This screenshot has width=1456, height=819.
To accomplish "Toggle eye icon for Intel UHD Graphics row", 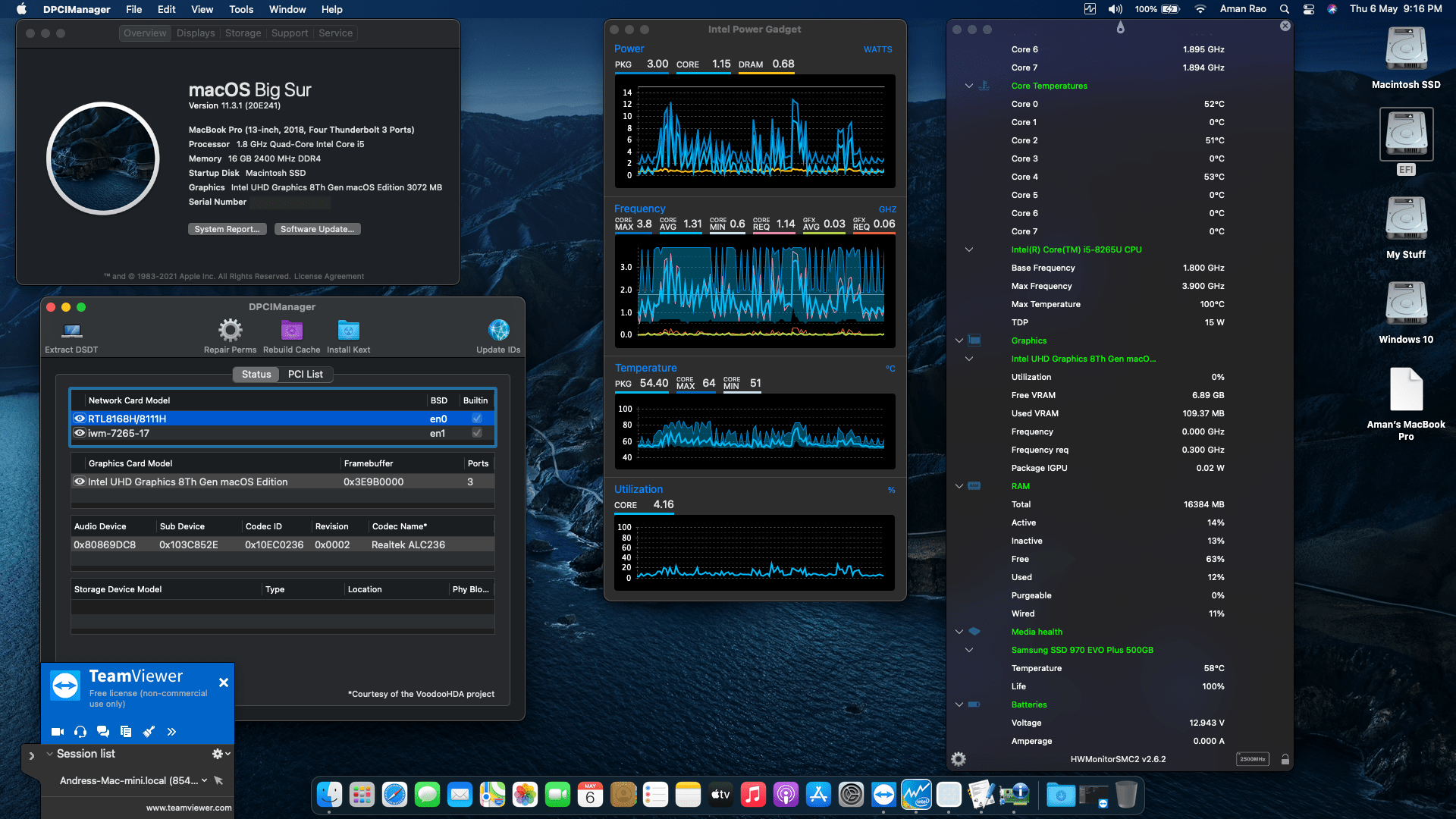I will click(79, 482).
